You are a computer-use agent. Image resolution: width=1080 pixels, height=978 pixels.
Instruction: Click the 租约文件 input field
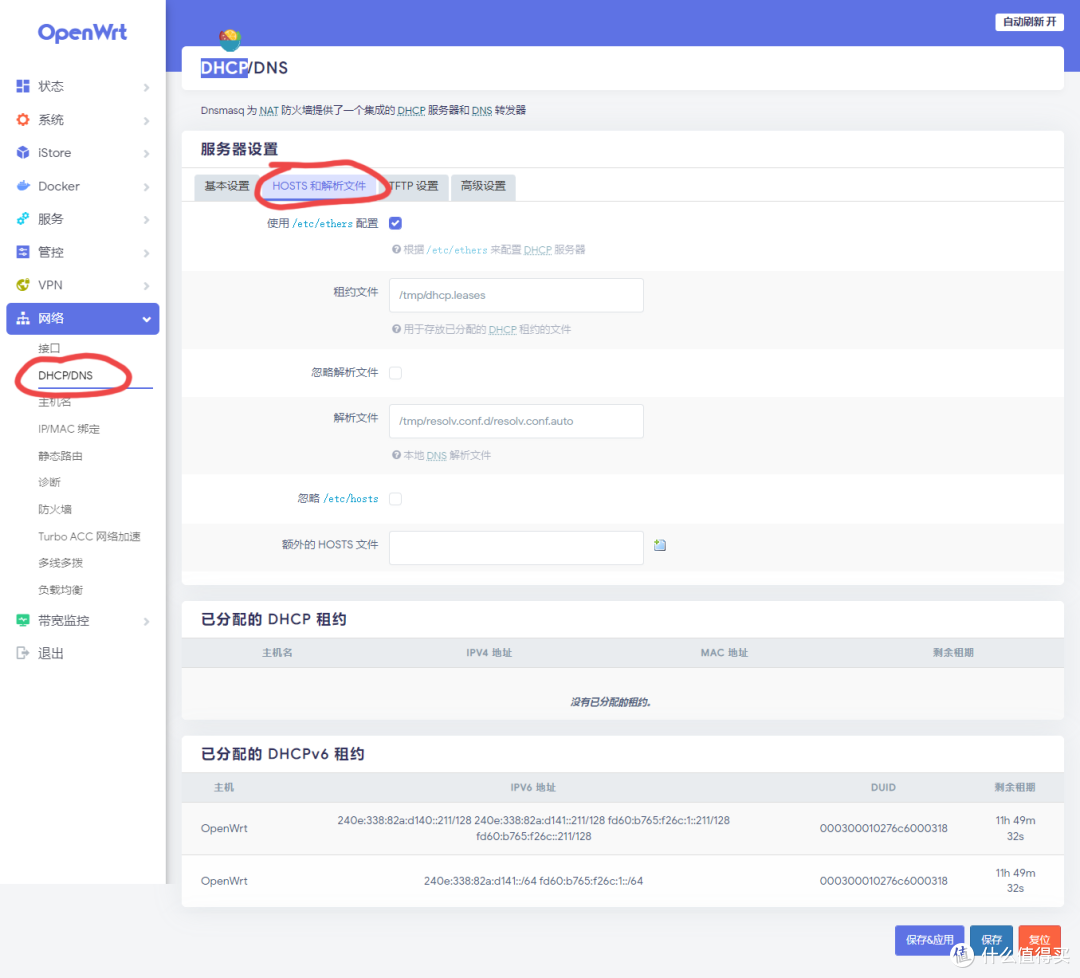(516, 295)
